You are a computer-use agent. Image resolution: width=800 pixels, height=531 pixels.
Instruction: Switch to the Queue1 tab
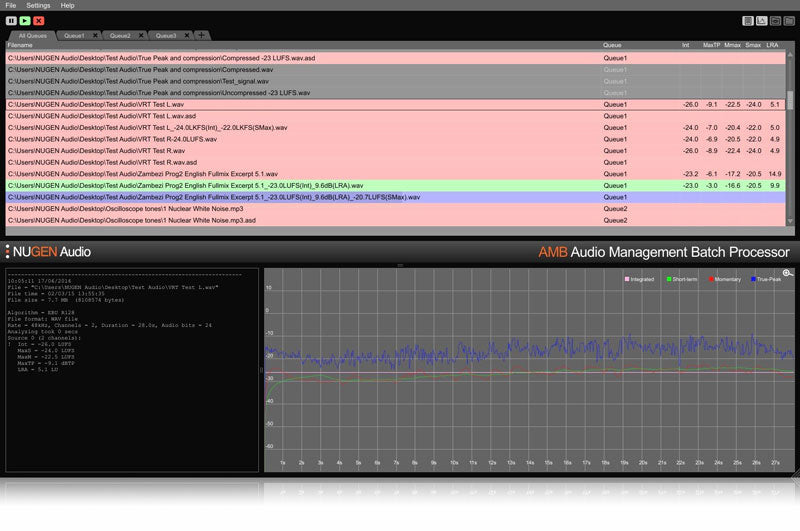click(74, 36)
